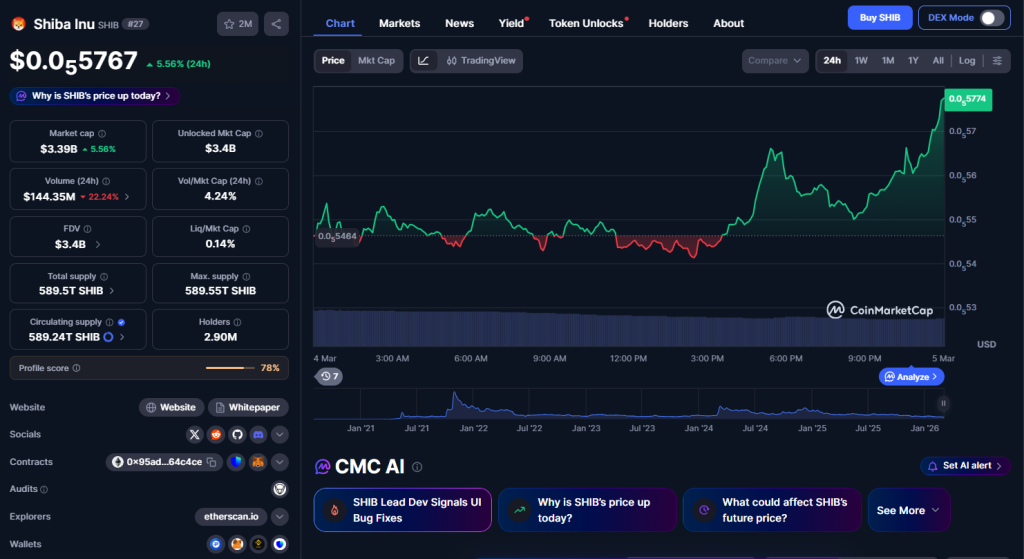This screenshot has height=559, width=1024.
Task: Open chart settings sliders icon
Action: point(997,61)
